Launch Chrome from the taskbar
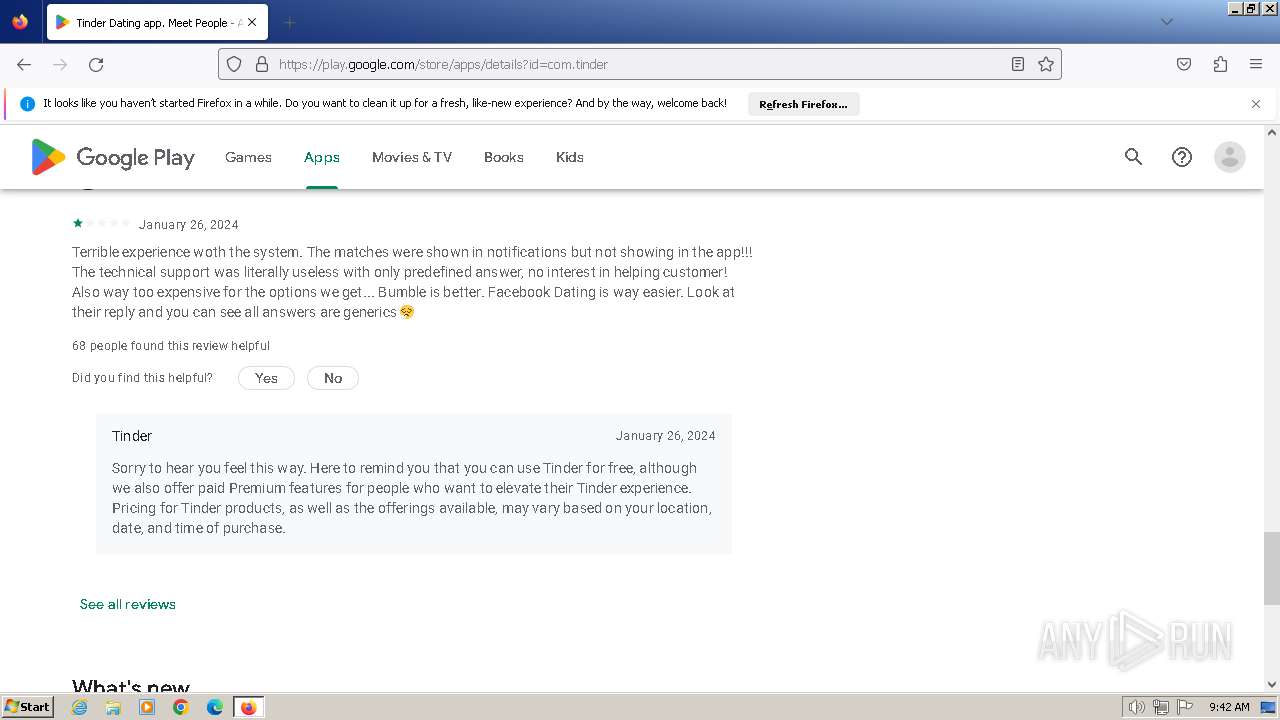1280x720 pixels. (181, 707)
